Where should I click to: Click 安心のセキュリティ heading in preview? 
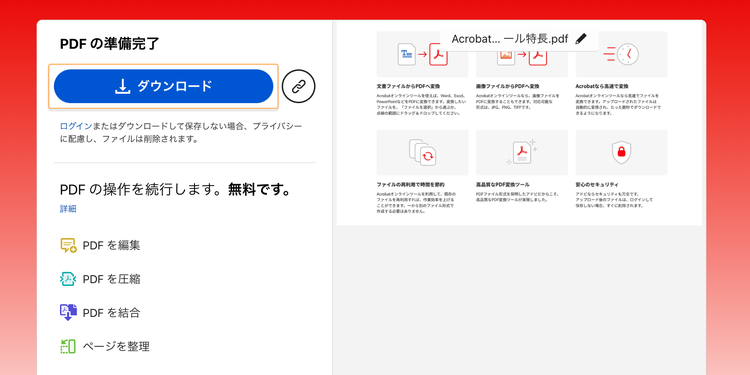[597, 185]
